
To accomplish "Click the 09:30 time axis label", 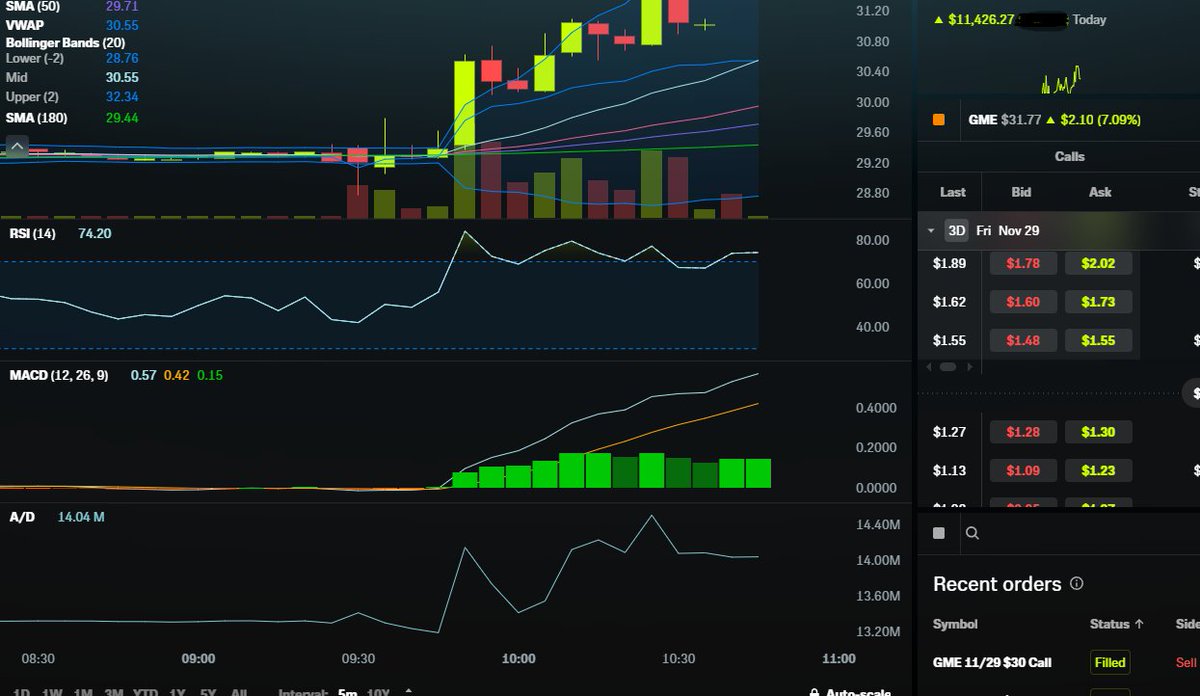I will point(358,659).
